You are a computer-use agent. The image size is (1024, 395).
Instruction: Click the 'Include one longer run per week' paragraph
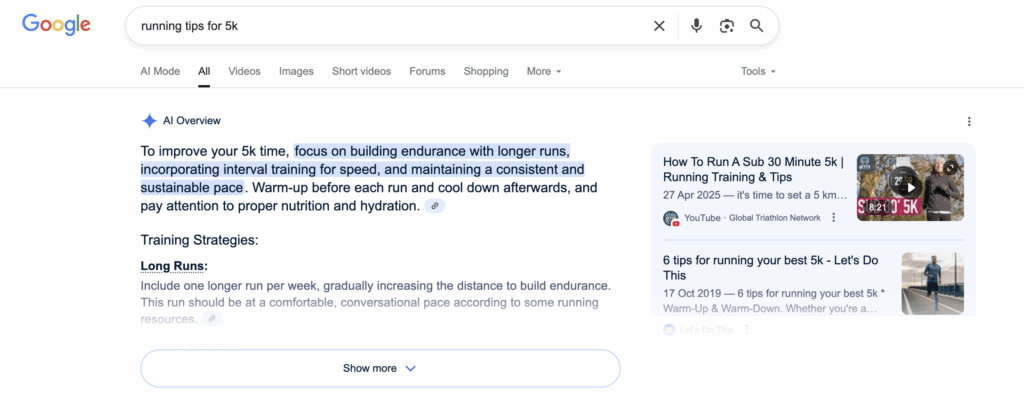pos(376,303)
